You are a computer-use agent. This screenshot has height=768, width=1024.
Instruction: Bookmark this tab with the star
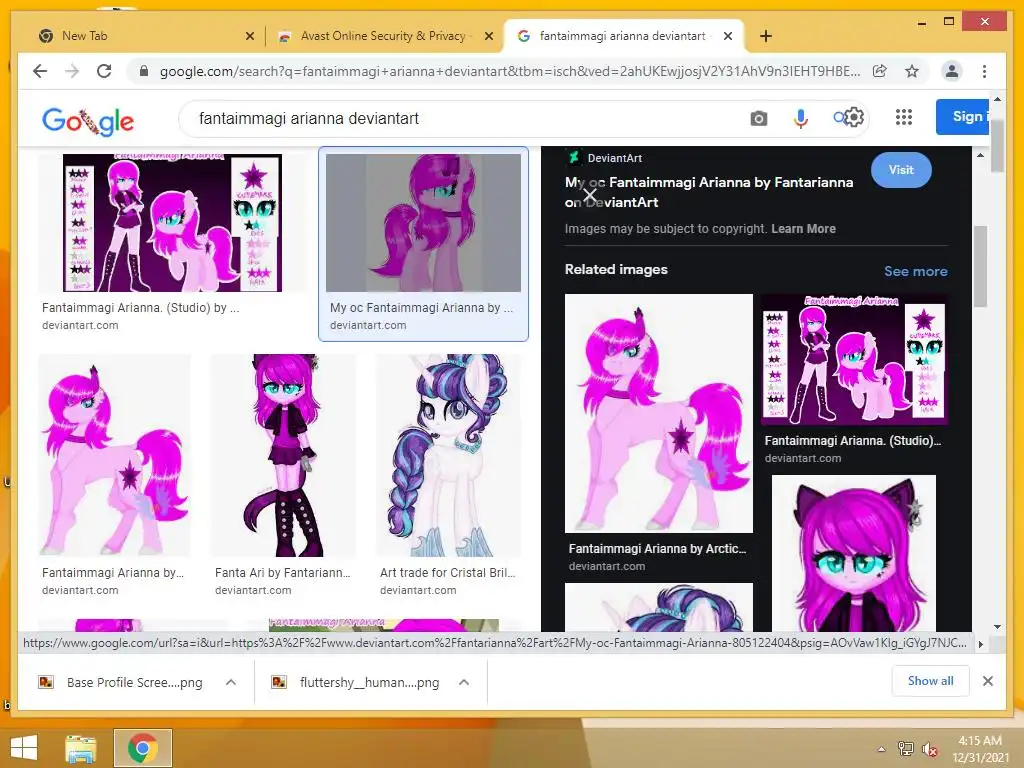point(912,71)
